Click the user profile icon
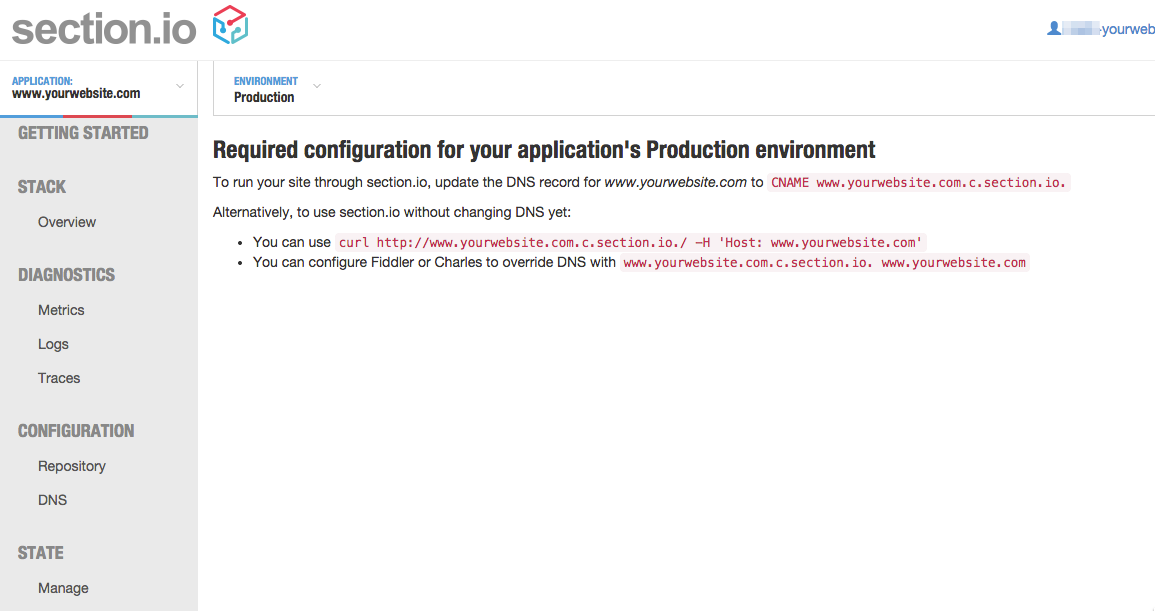1155x611 pixels. (1053, 29)
